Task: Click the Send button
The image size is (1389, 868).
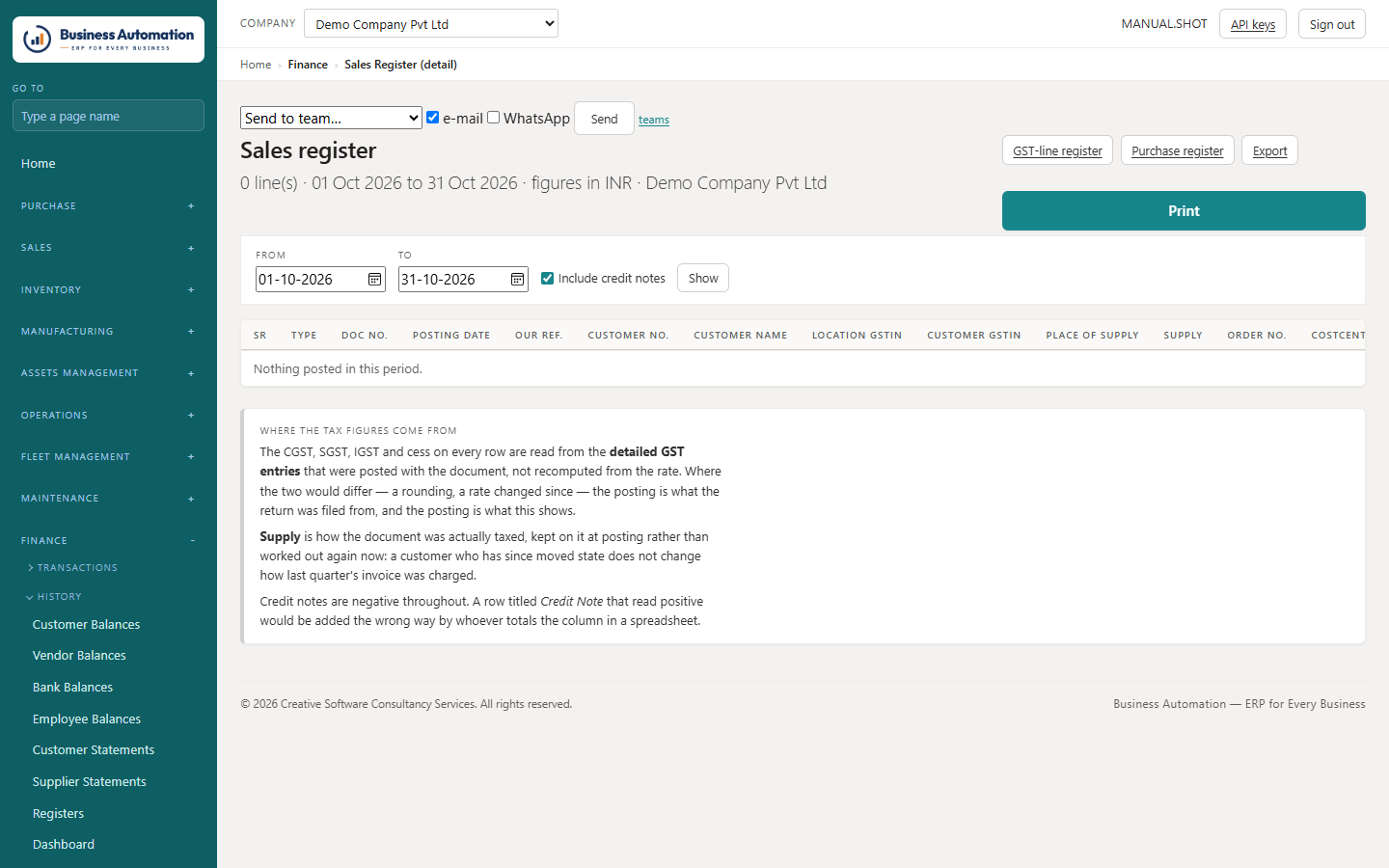Action: pos(604,119)
